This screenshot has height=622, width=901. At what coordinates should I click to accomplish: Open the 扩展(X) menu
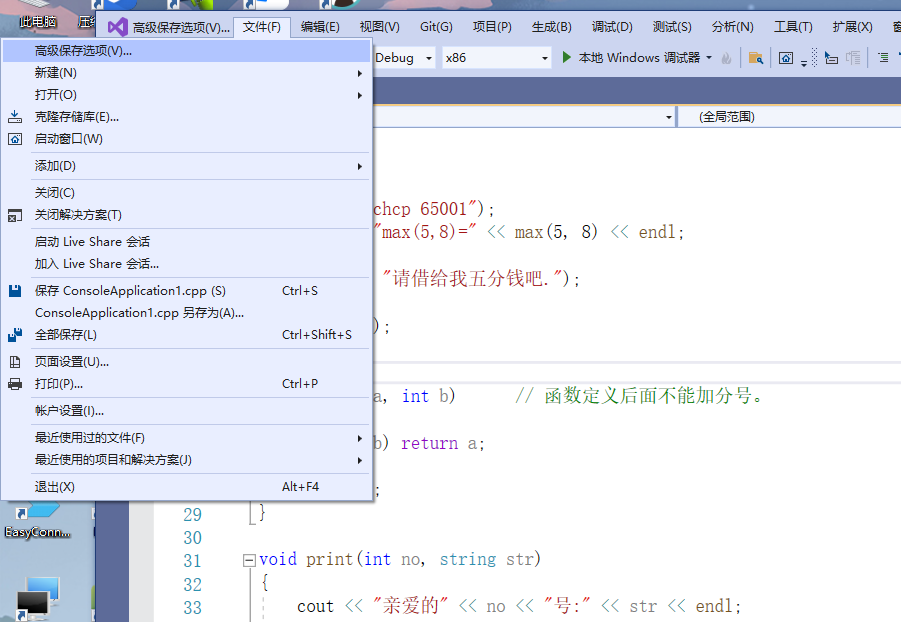point(852,27)
